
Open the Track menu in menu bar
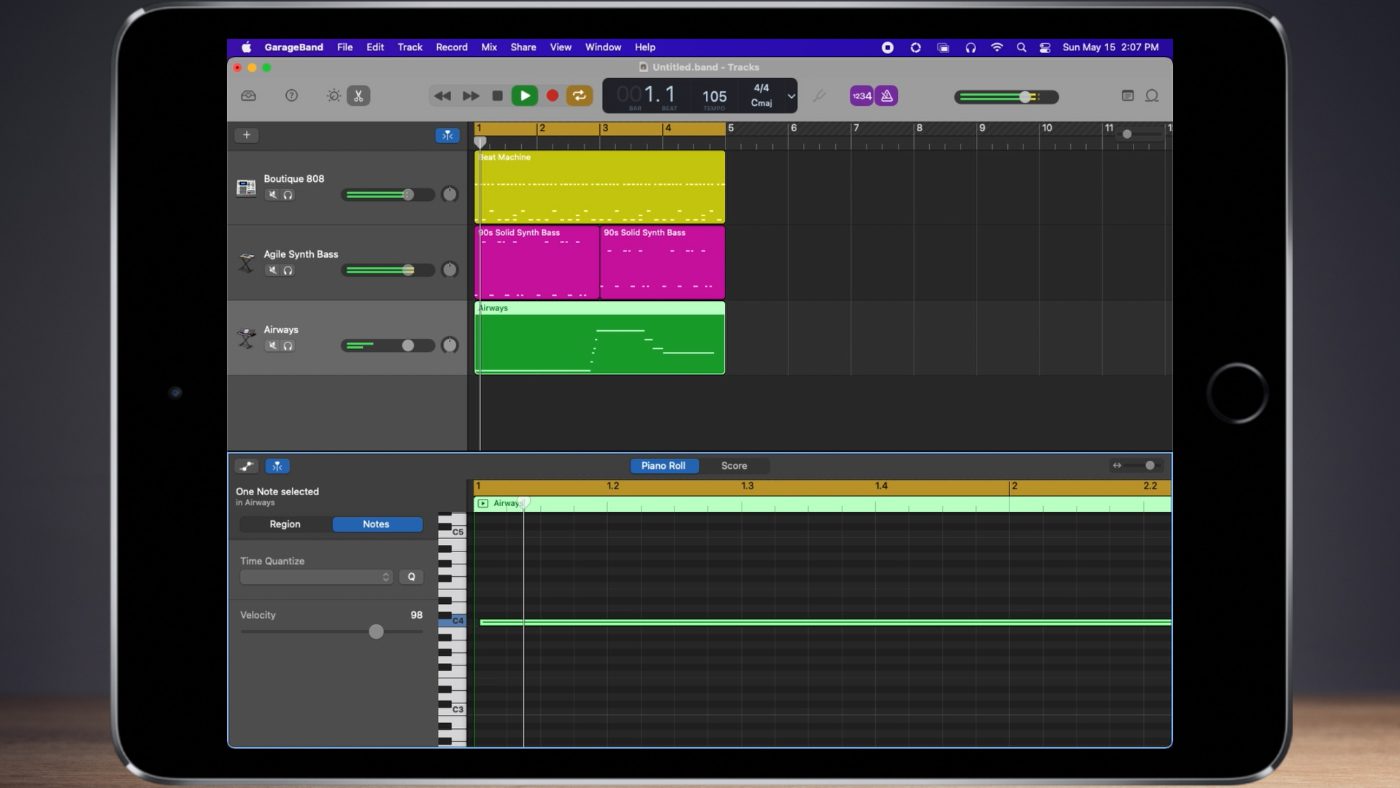point(410,47)
